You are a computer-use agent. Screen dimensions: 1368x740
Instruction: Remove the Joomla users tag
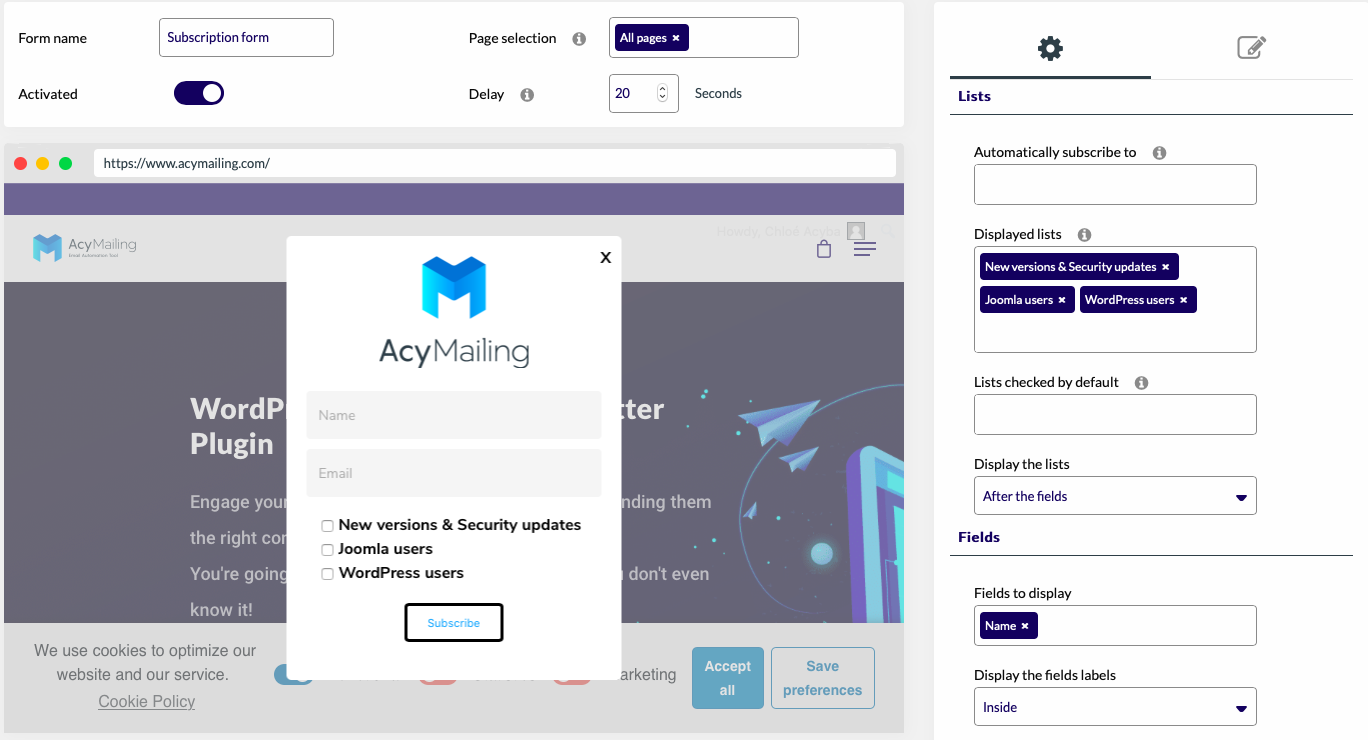pos(1062,300)
